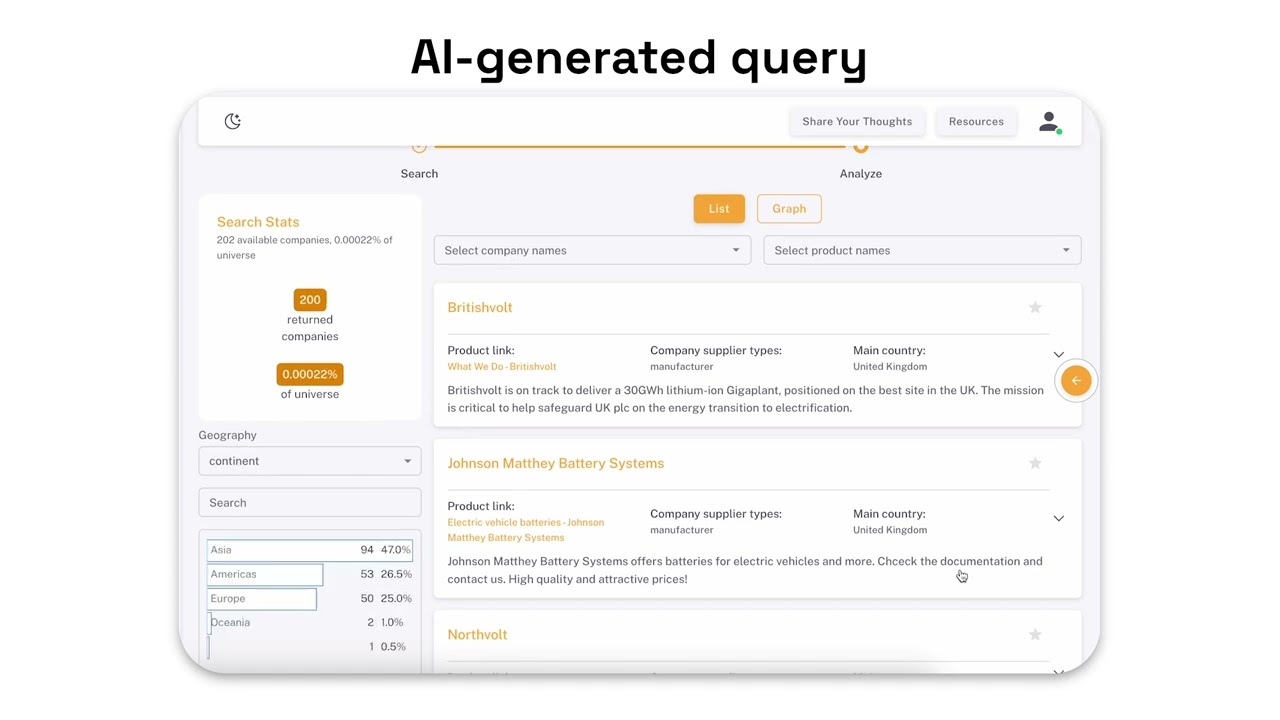
Task: Click Europe's 25.0% percentage value
Action: pyautogui.click(x=396, y=598)
